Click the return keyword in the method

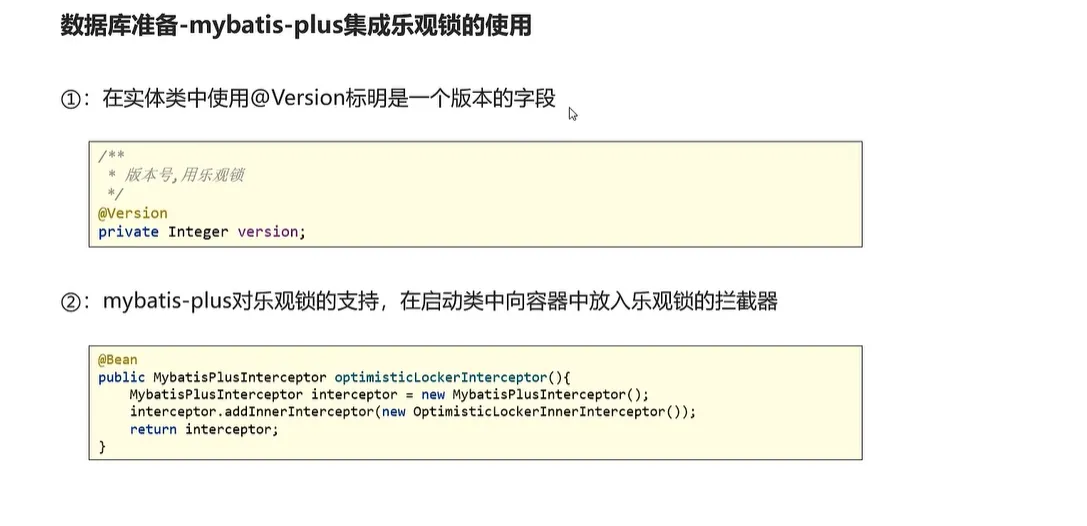(153, 429)
